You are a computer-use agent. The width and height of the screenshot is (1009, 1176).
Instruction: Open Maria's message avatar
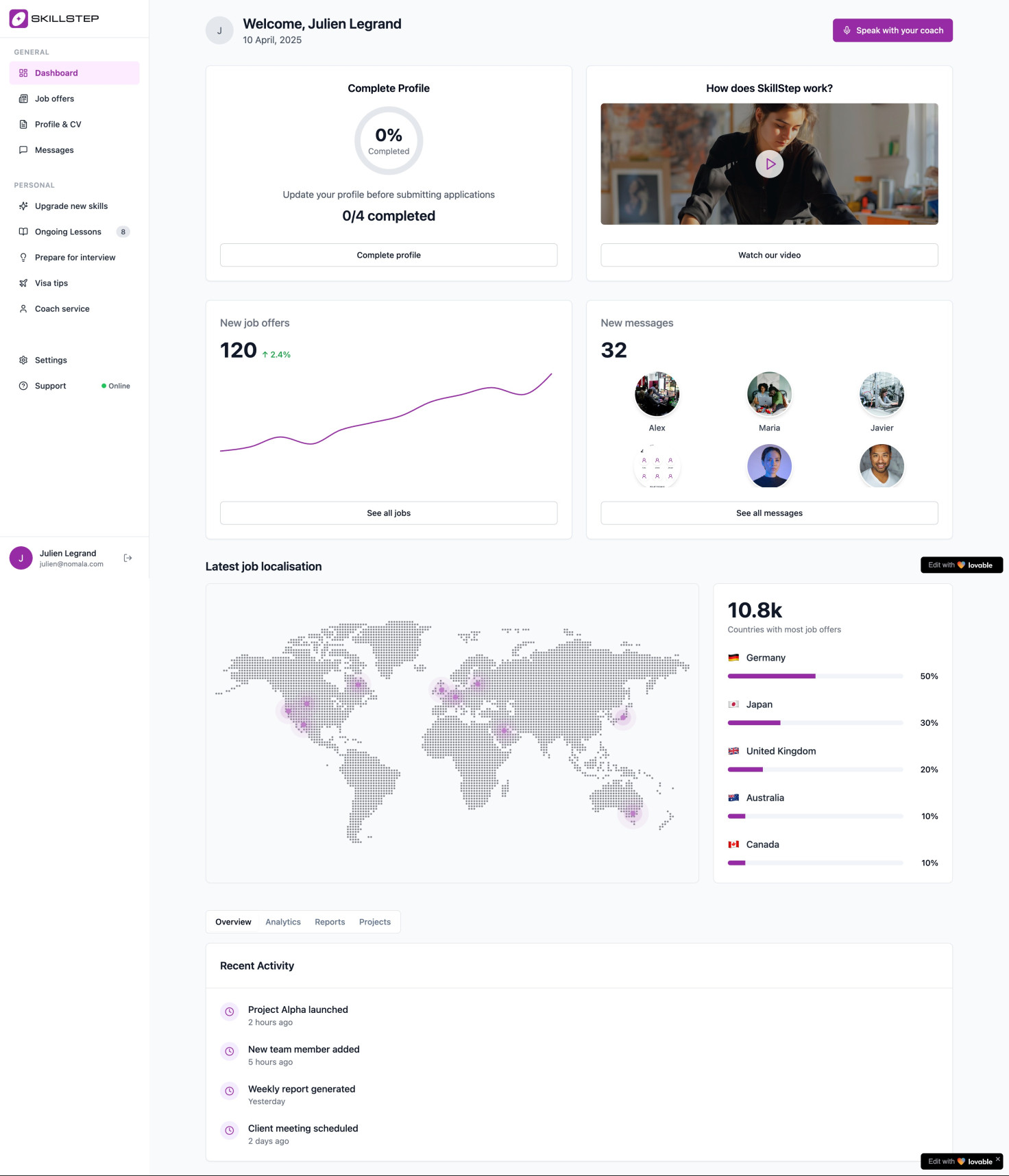(x=768, y=394)
